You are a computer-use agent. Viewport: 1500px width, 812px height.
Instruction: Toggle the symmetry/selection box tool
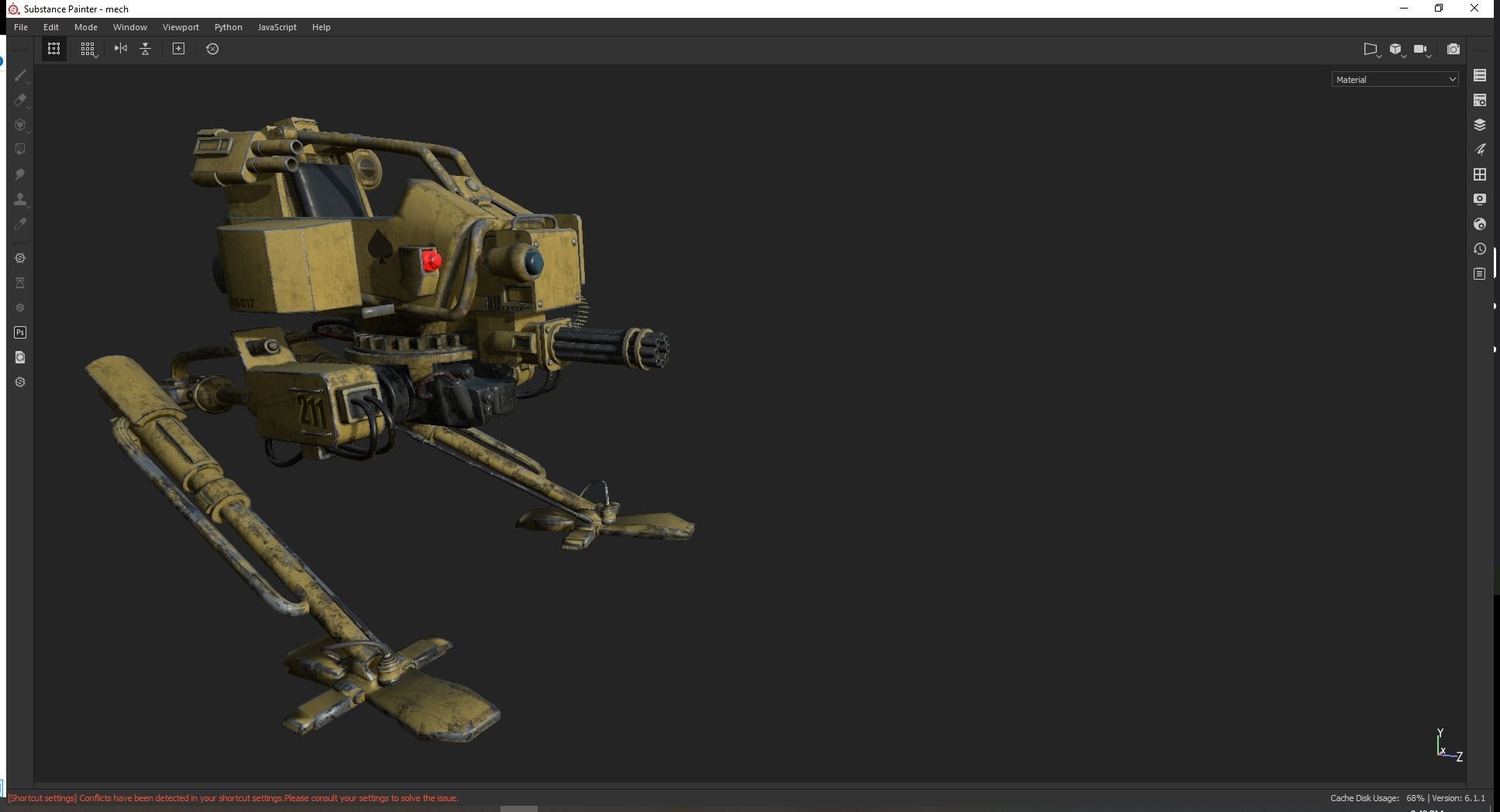pos(53,49)
